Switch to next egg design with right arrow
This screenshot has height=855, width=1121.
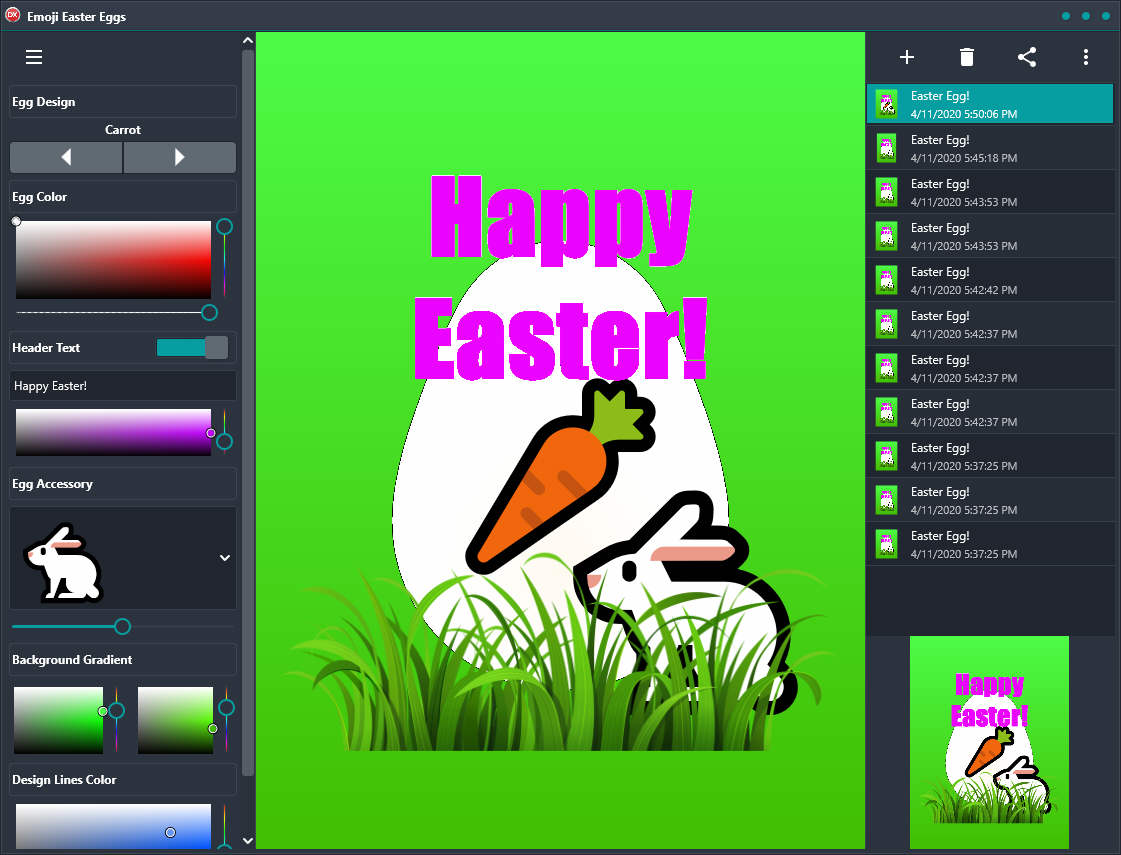tap(180, 157)
